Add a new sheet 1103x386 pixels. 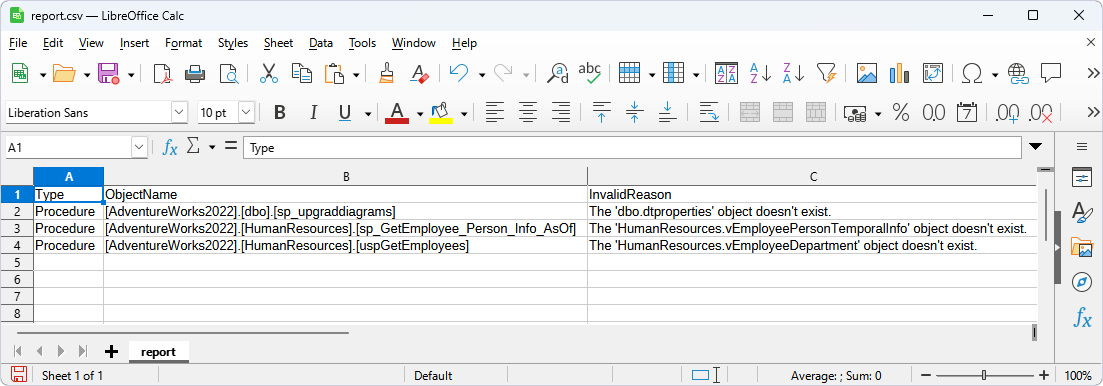(110, 352)
